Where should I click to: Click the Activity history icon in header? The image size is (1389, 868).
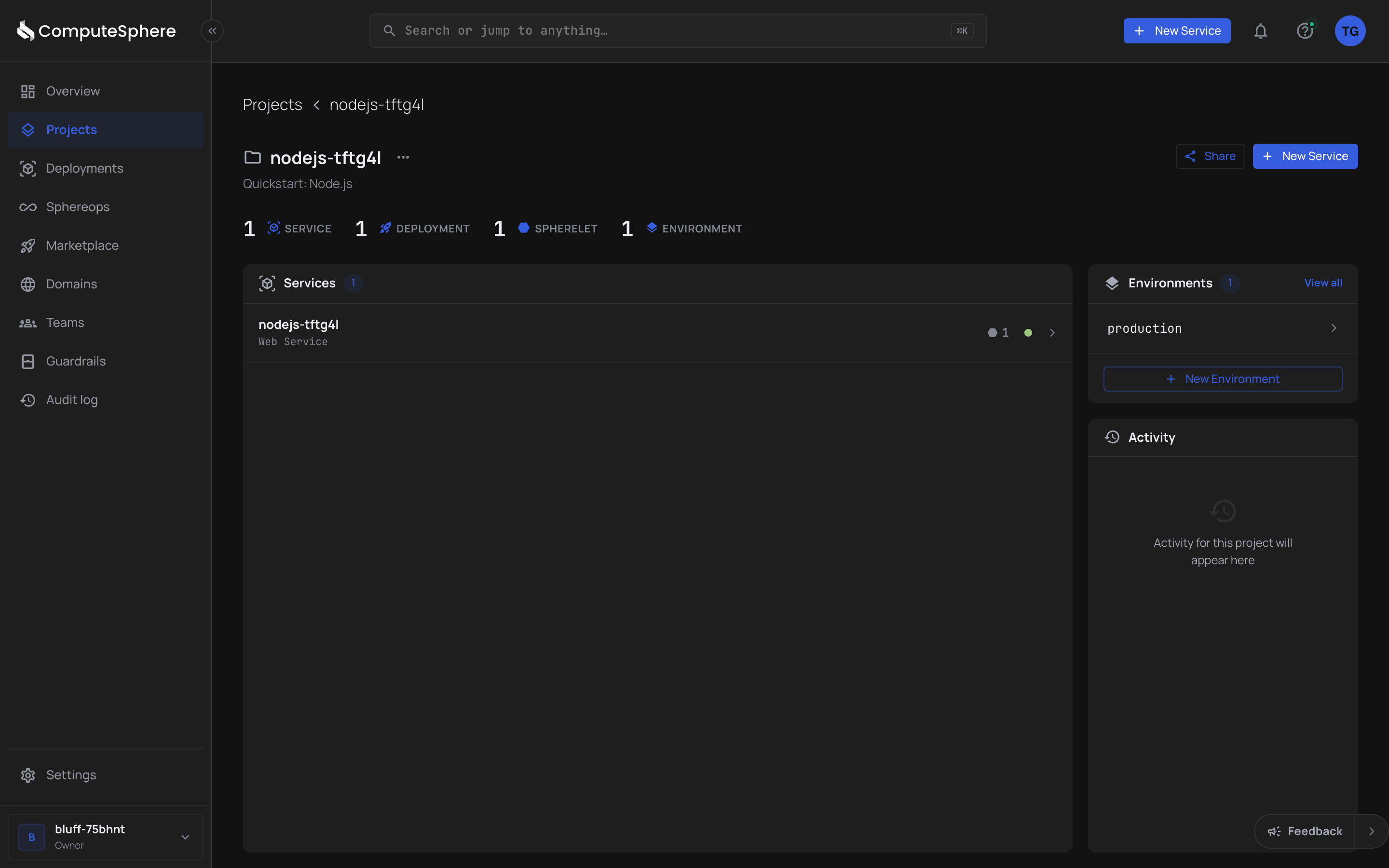[x=1112, y=437]
